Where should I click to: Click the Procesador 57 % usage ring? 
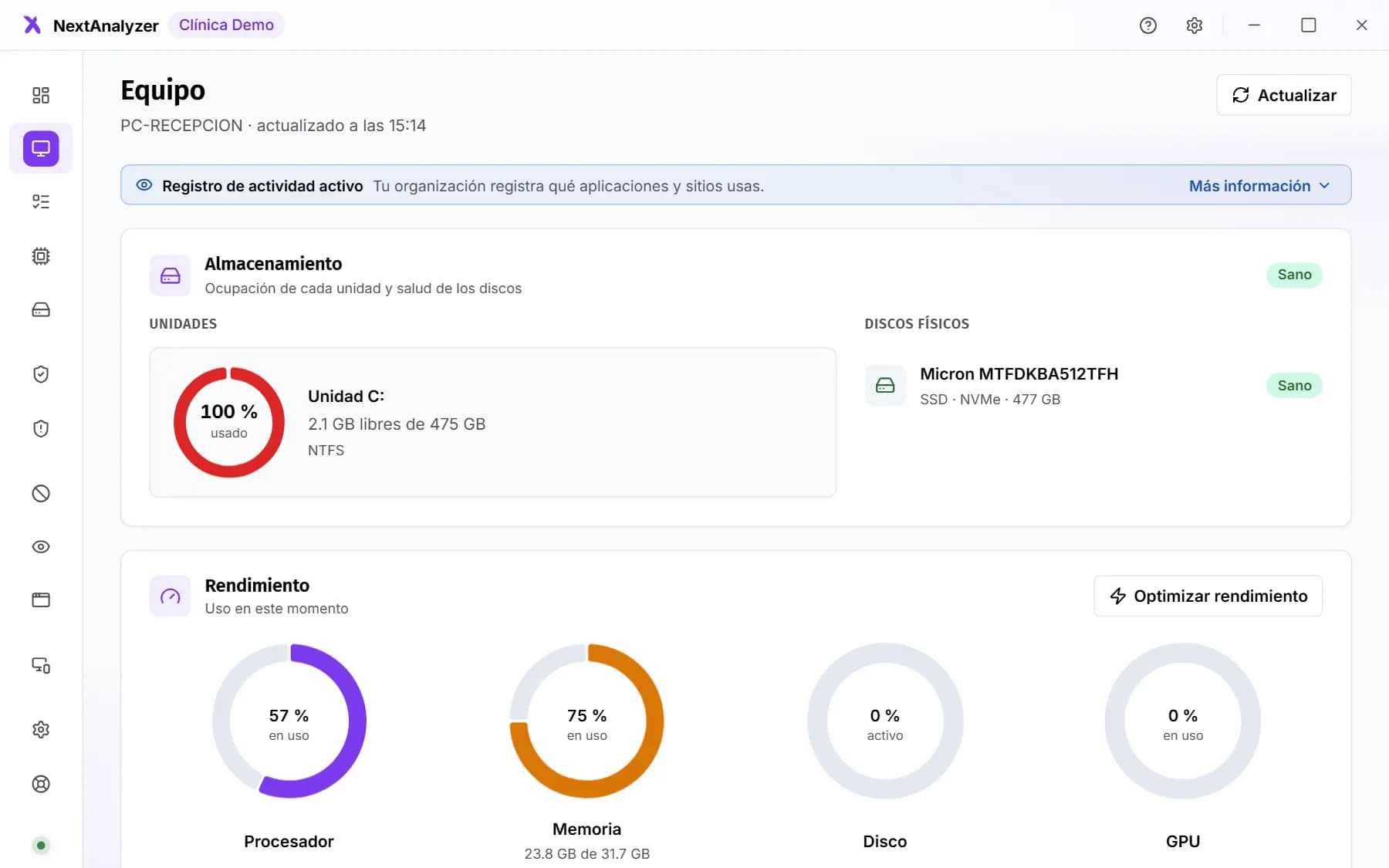[x=289, y=721]
